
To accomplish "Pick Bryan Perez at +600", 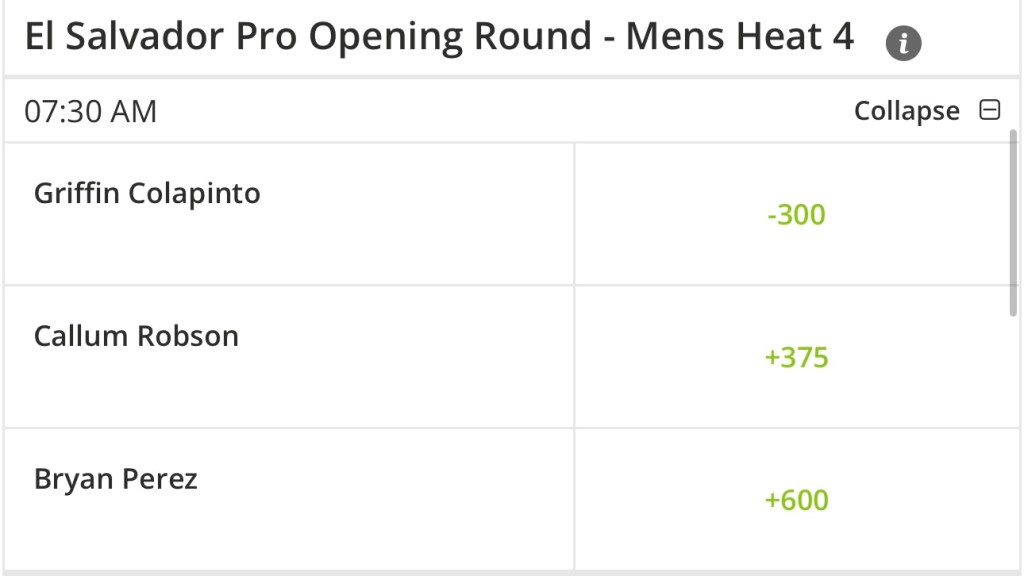I will click(x=796, y=499).
